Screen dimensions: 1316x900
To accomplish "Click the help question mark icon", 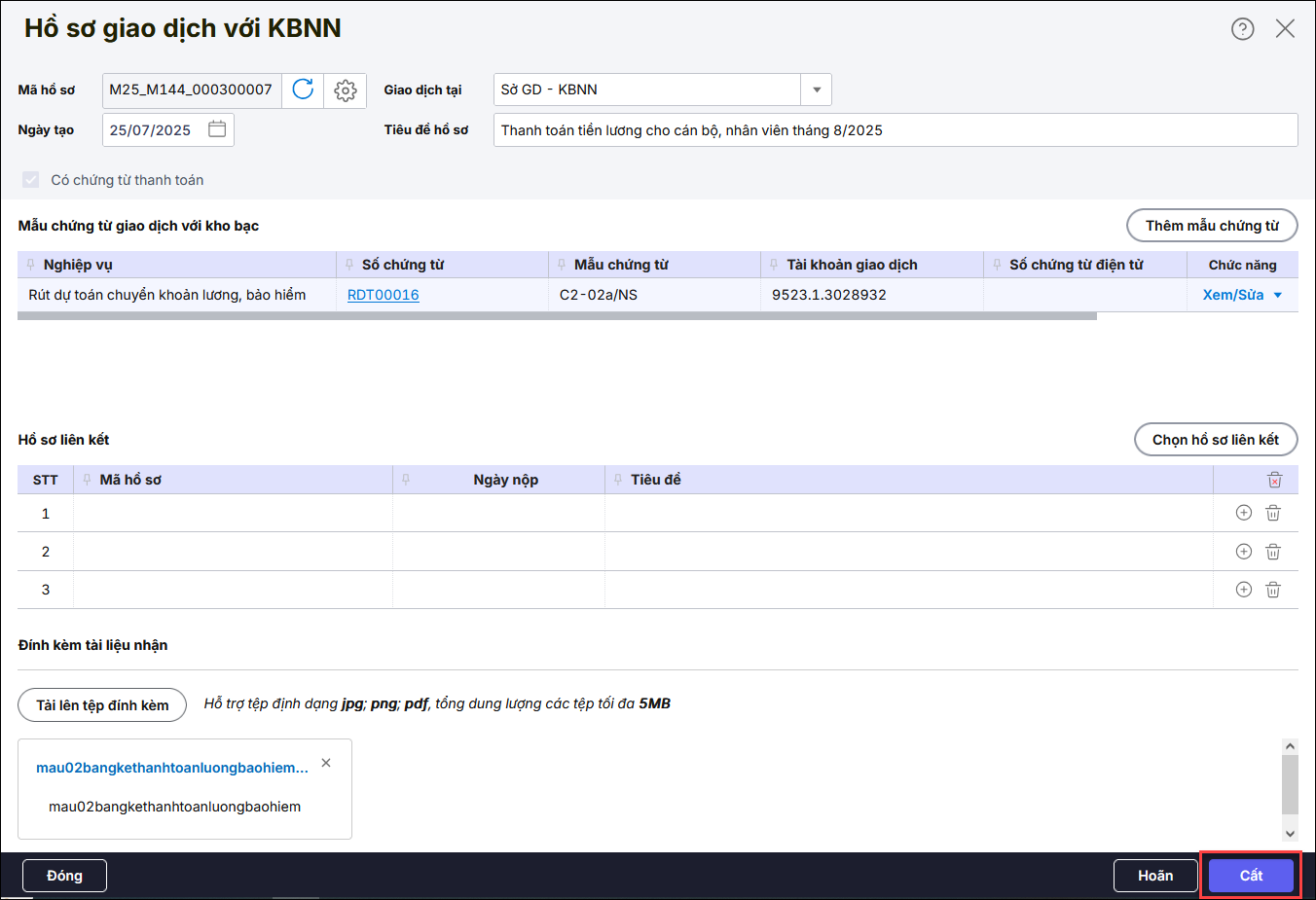I will point(1242,29).
